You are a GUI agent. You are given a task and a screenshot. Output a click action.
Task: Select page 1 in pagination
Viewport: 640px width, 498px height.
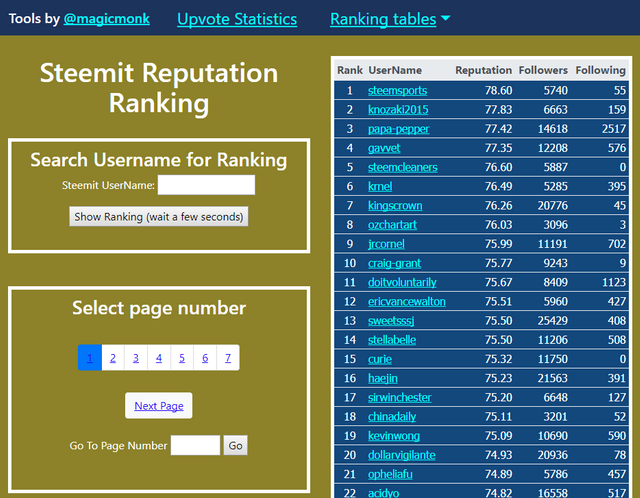pyautogui.click(x=90, y=358)
